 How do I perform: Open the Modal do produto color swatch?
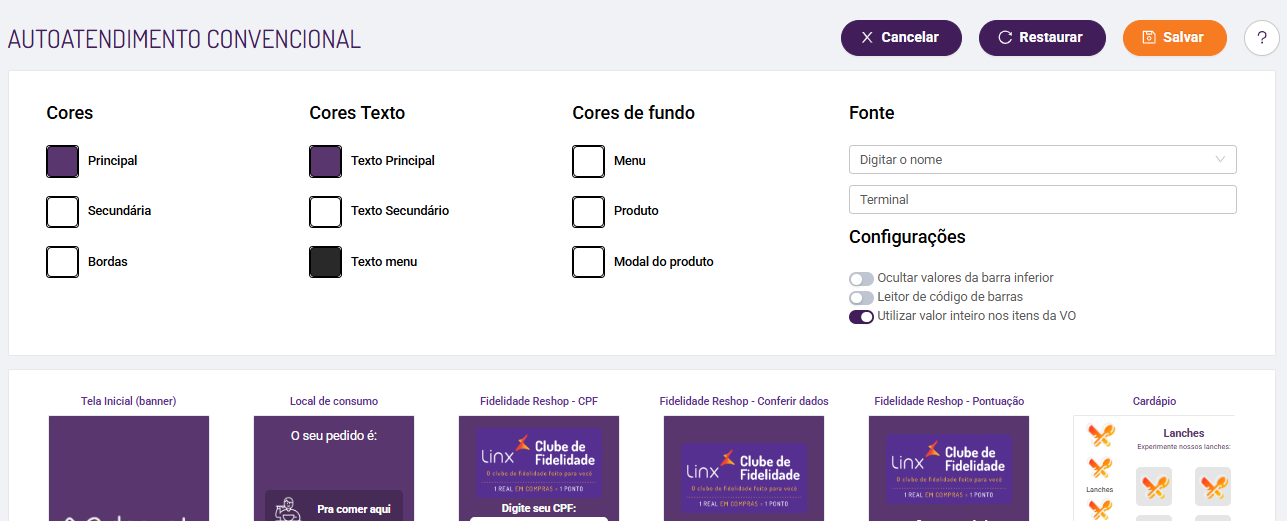click(589, 262)
